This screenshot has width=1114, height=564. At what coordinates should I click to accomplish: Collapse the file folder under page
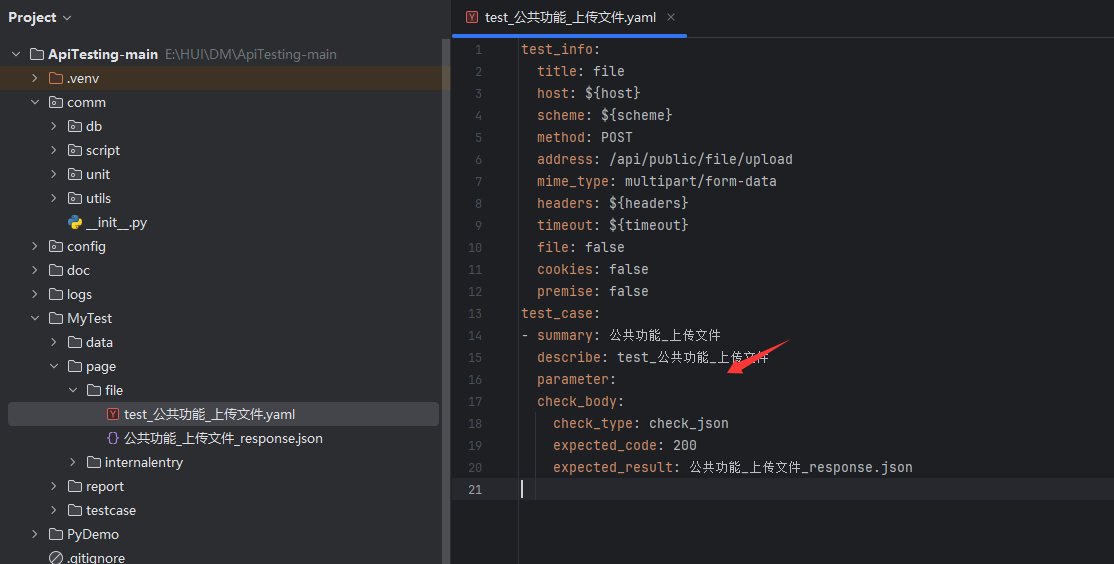click(x=73, y=390)
